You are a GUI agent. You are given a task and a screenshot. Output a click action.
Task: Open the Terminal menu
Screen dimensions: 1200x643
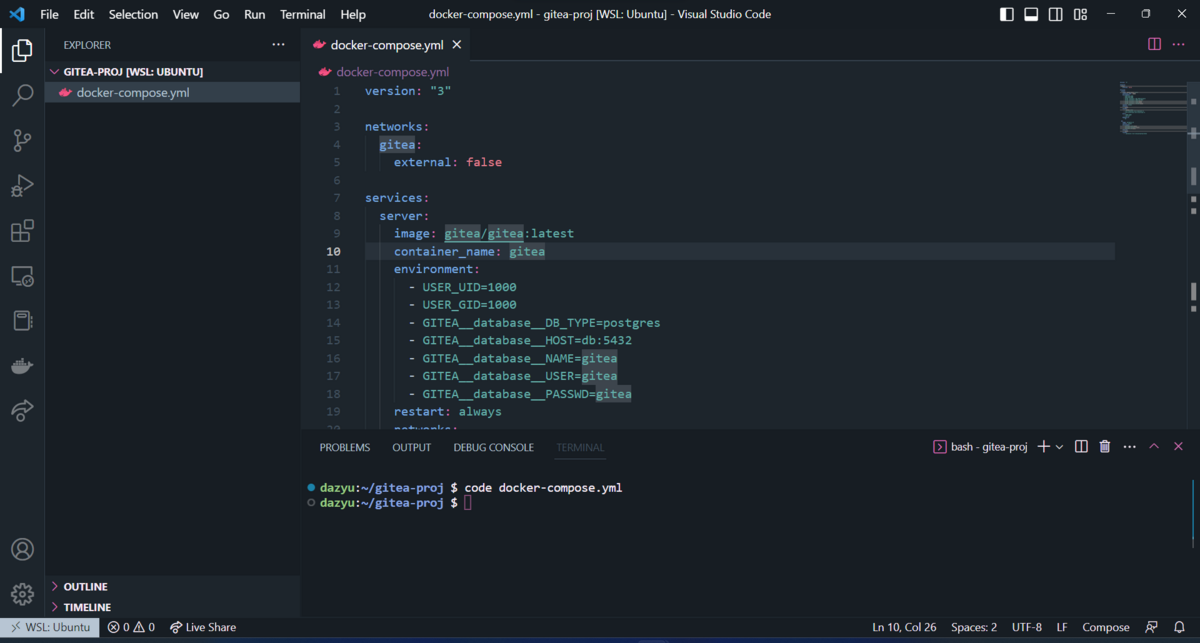303,14
